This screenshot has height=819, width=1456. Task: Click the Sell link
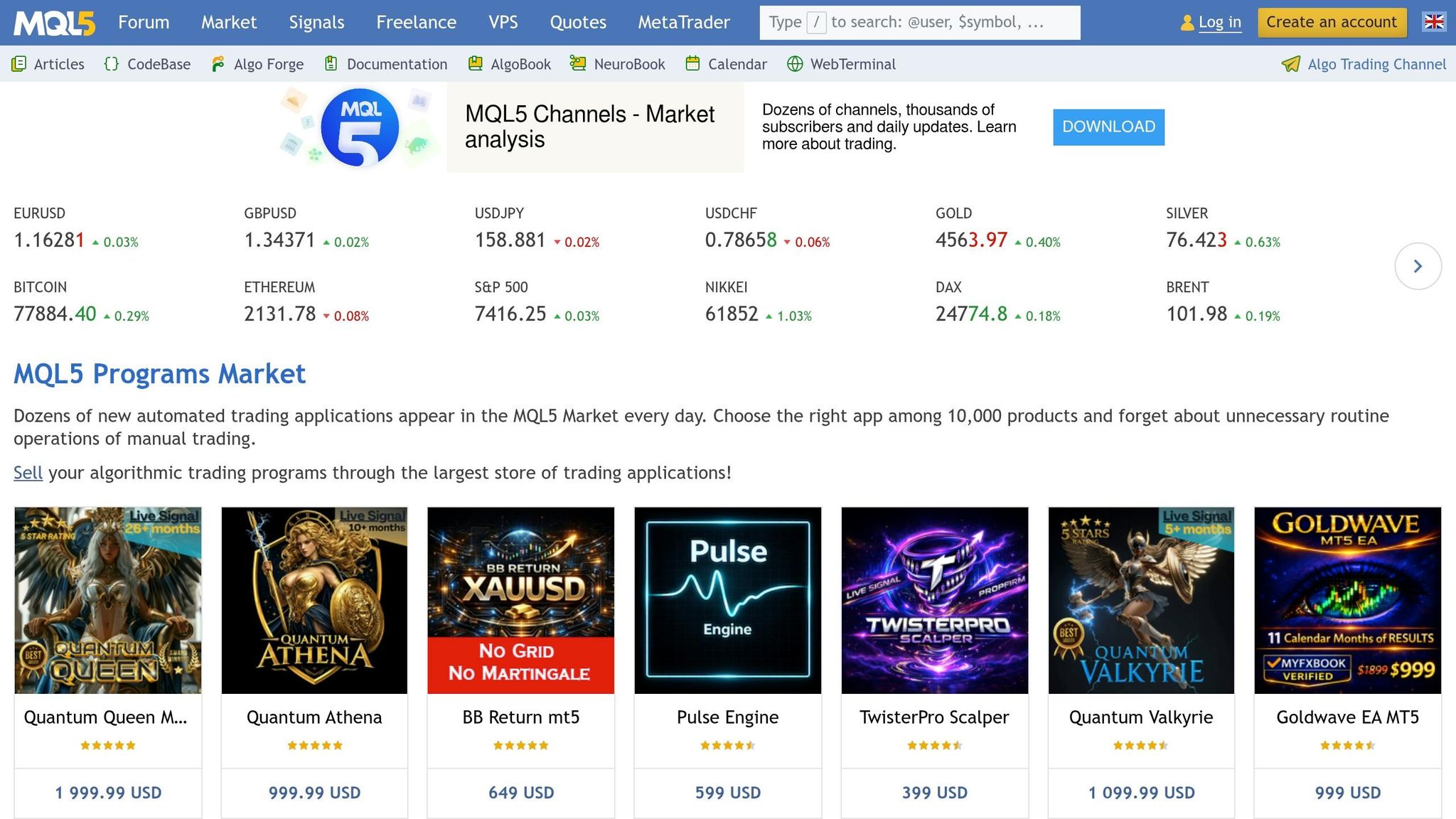[x=28, y=473]
